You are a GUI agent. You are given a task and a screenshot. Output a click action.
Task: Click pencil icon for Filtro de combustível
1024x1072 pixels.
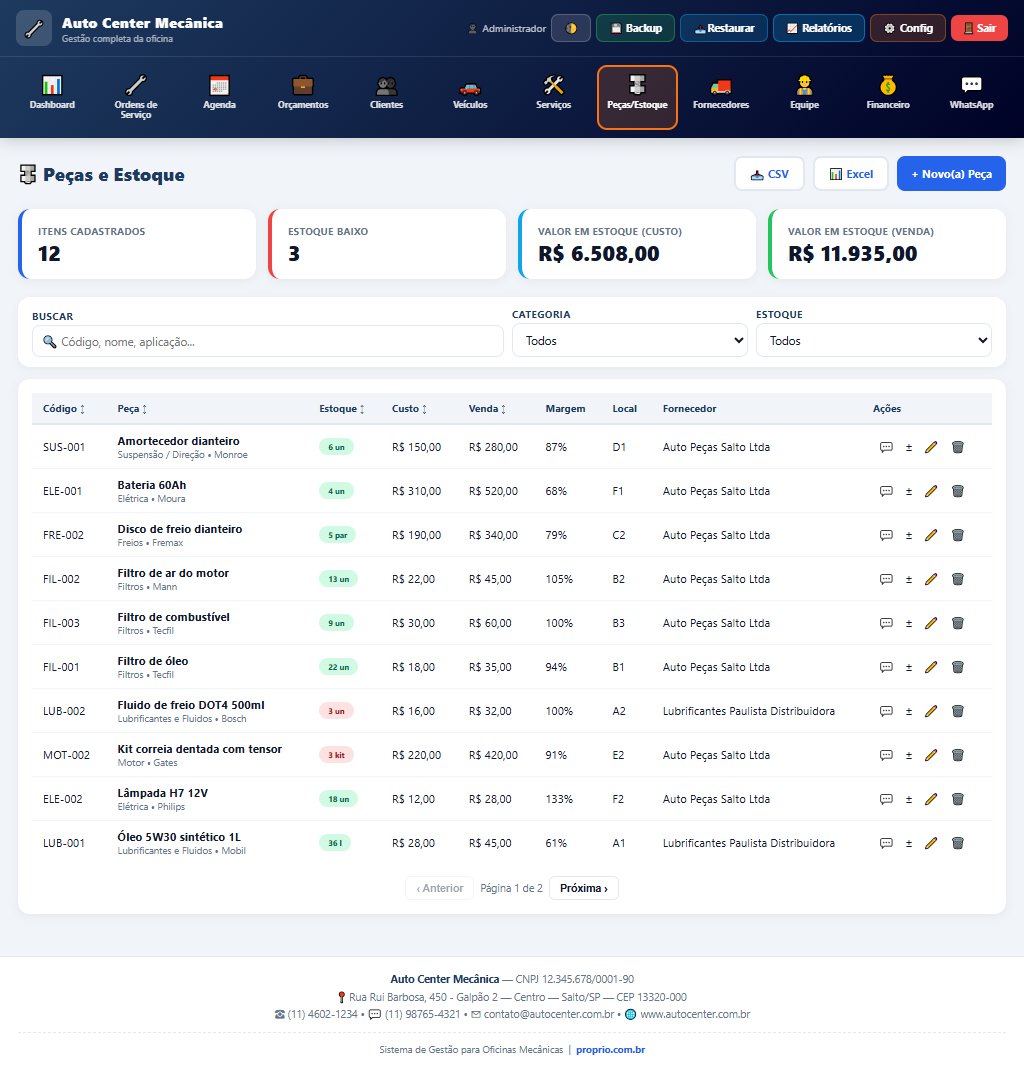point(931,623)
